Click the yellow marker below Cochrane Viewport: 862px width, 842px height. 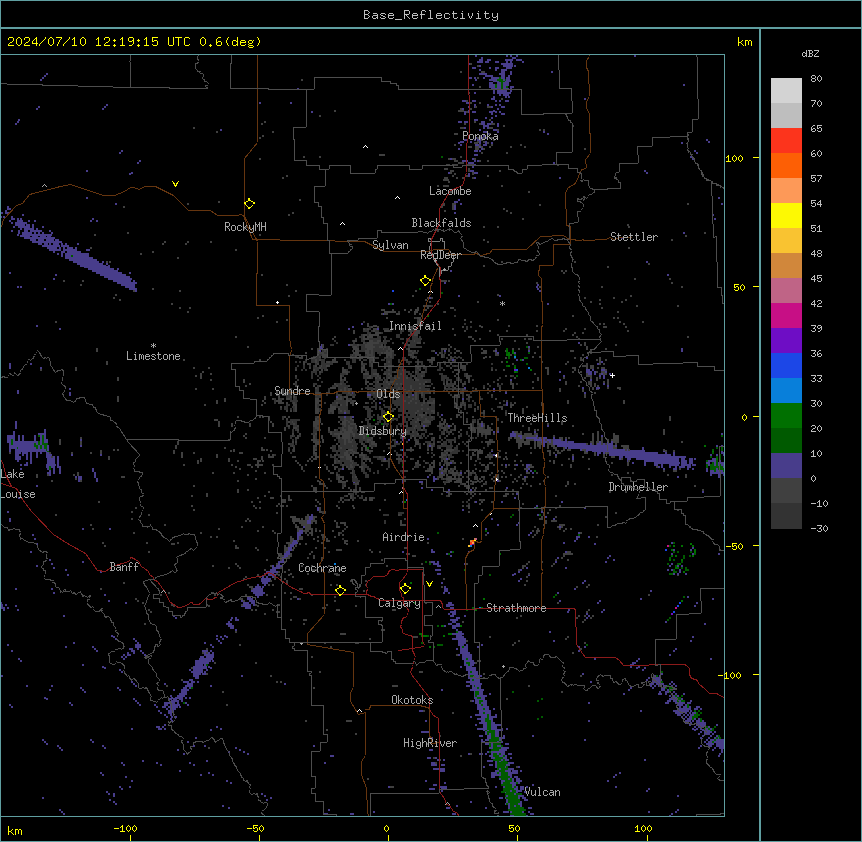[x=340, y=590]
